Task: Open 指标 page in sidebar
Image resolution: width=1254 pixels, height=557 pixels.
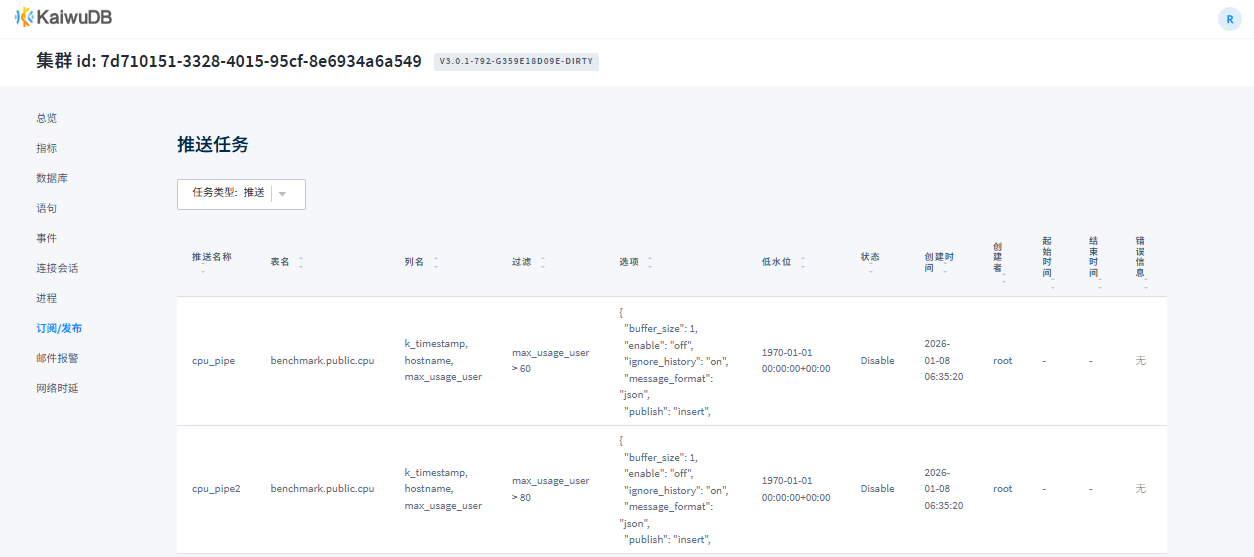Action: pyautogui.click(x=47, y=148)
